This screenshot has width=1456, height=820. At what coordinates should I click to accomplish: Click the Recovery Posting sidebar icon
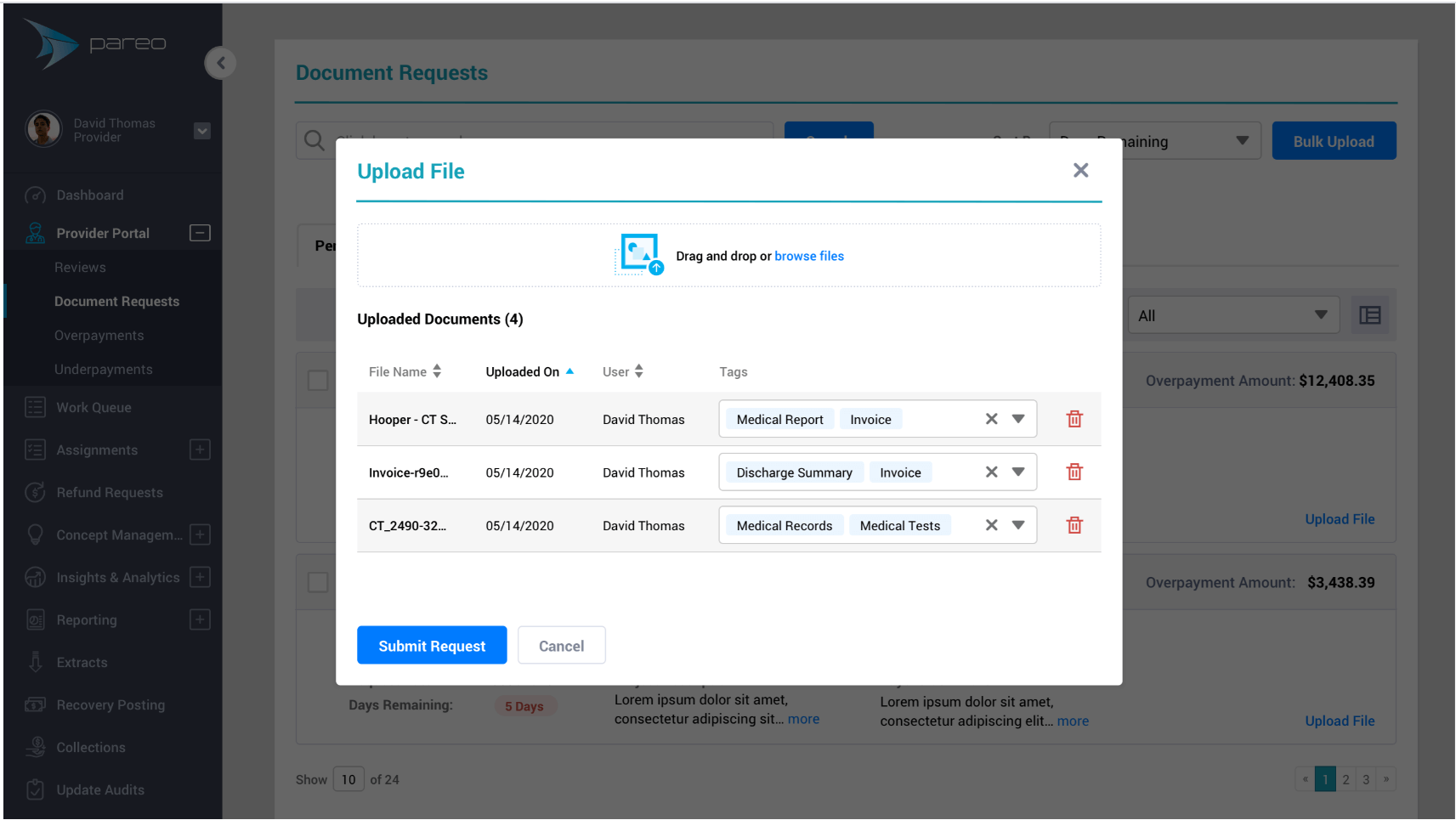pyautogui.click(x=35, y=704)
